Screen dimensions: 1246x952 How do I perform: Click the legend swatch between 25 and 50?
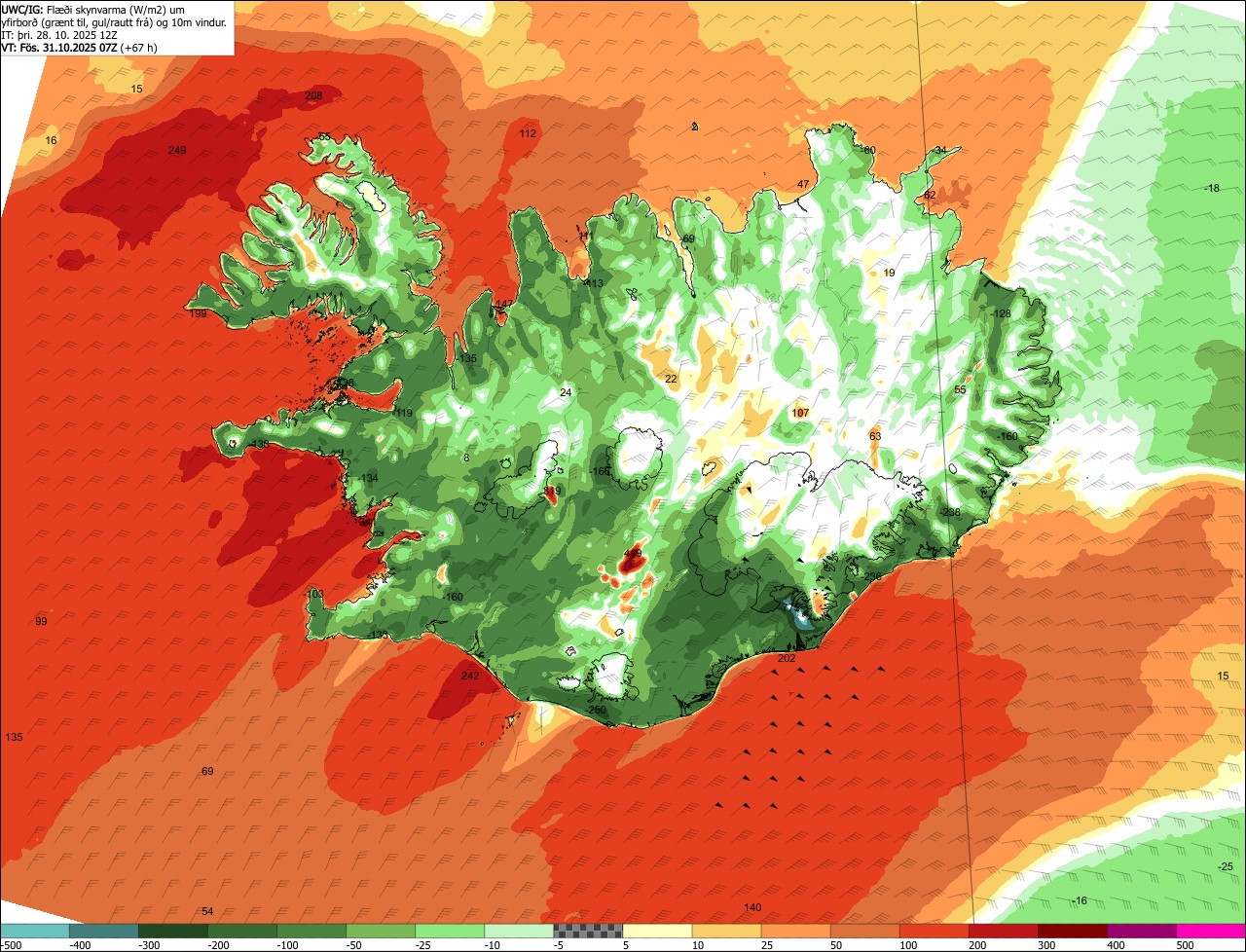point(795,932)
